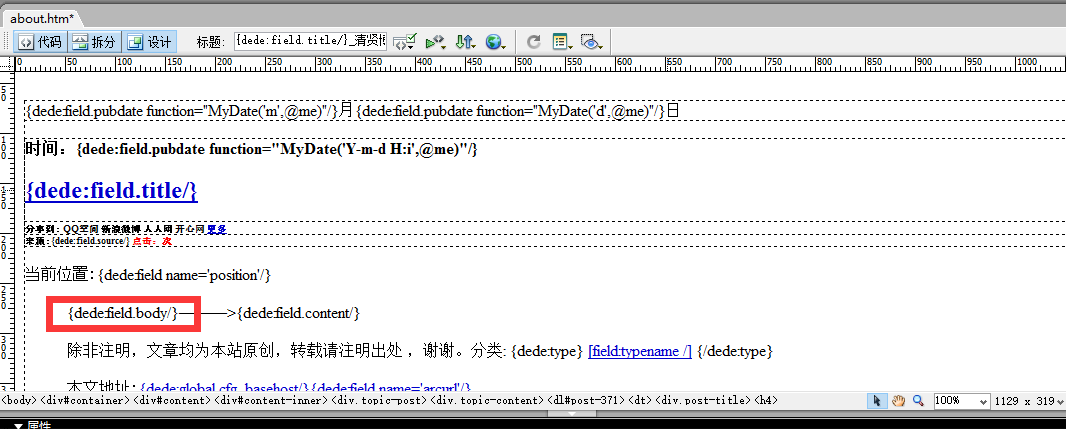
Task: Switch to Design view (设计)
Action: (150, 42)
